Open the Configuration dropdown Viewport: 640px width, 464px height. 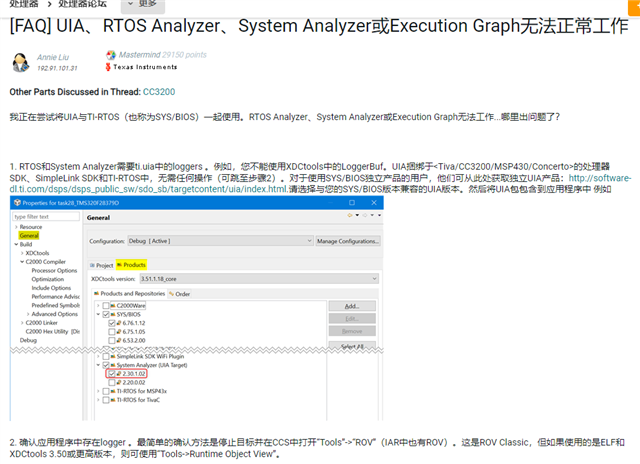[220, 241]
